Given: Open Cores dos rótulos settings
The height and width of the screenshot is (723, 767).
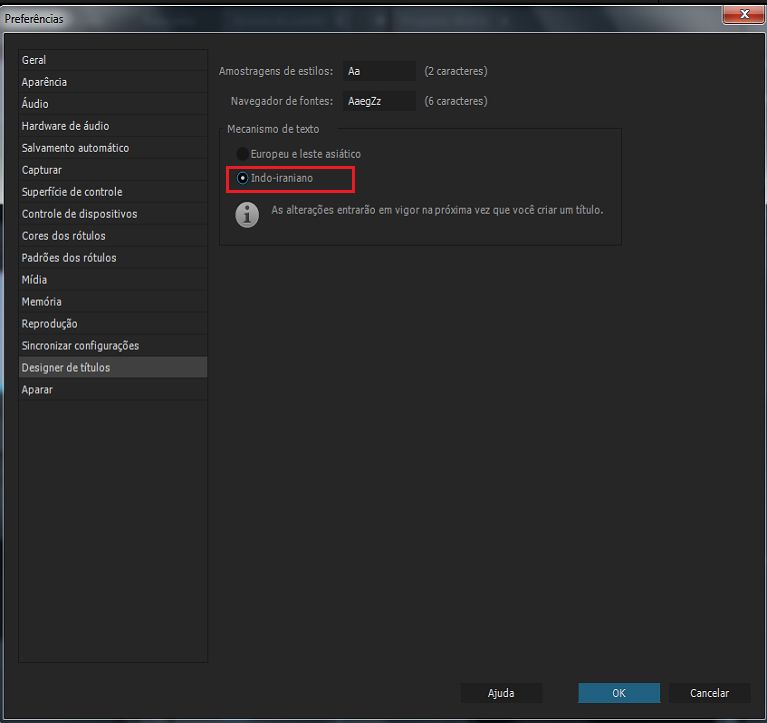Looking at the screenshot, I should click(113, 236).
